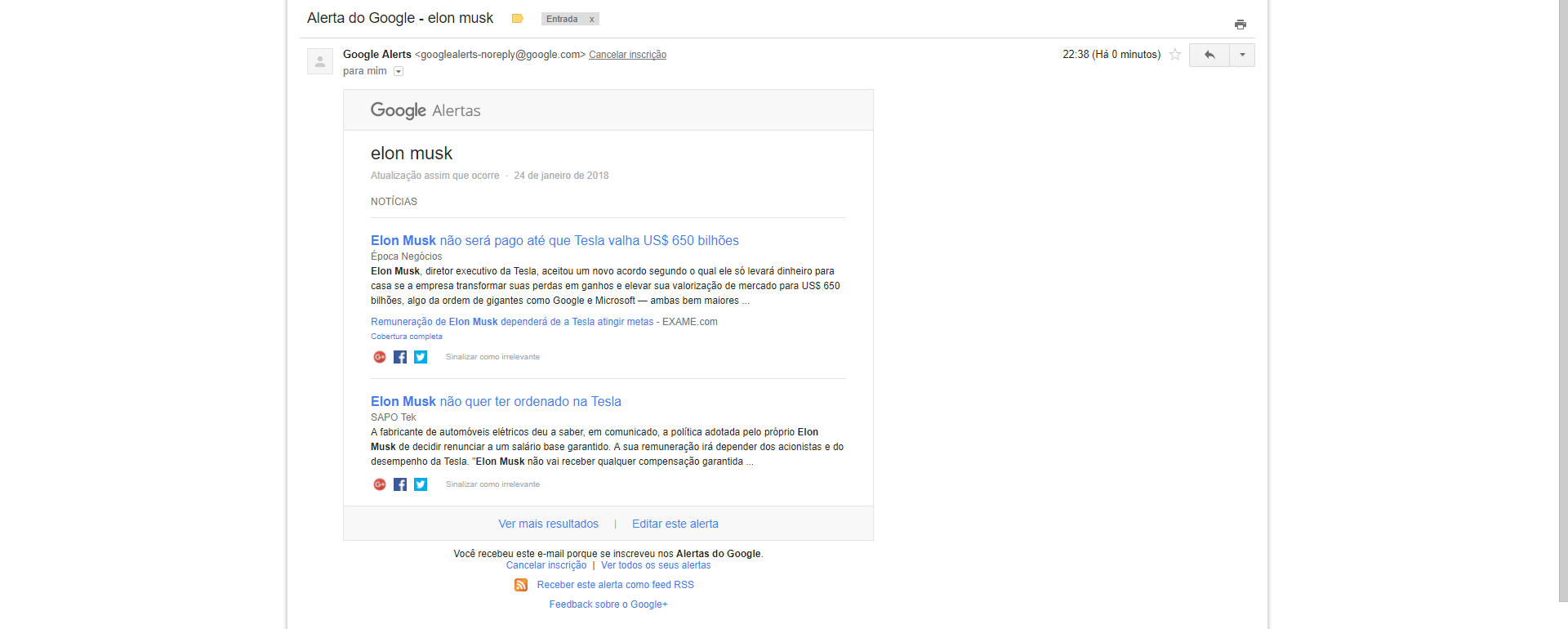Expand recipient details next to para mim
The height and width of the screenshot is (629, 1568).
[x=399, y=71]
